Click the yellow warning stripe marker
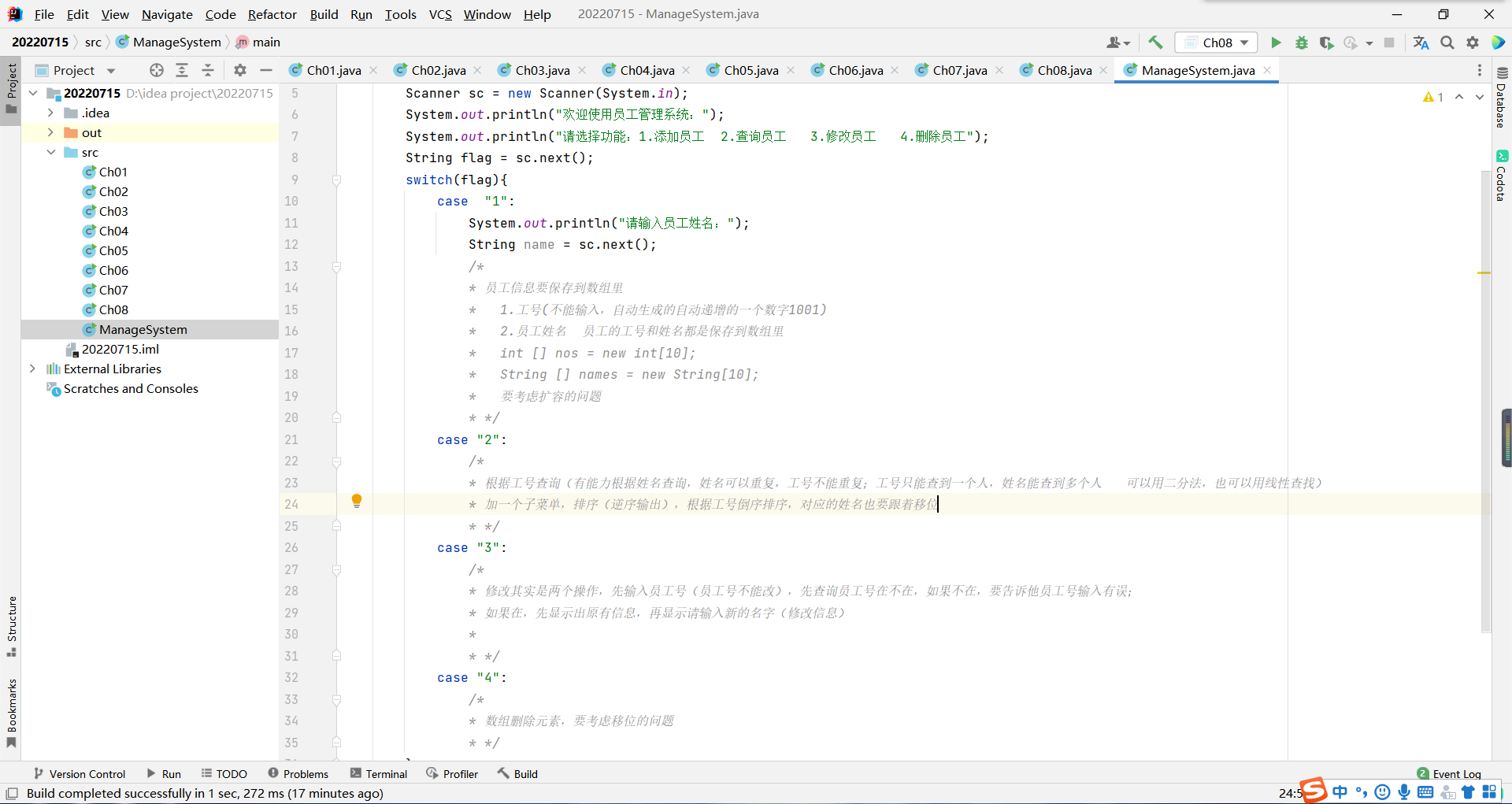 1484,272
